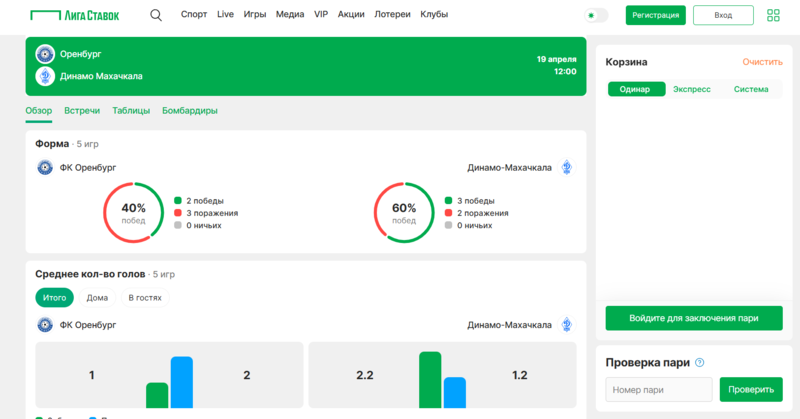The width and height of the screenshot is (800, 419).
Task: Click the Orenburg crest in match header
Action: 45,54
